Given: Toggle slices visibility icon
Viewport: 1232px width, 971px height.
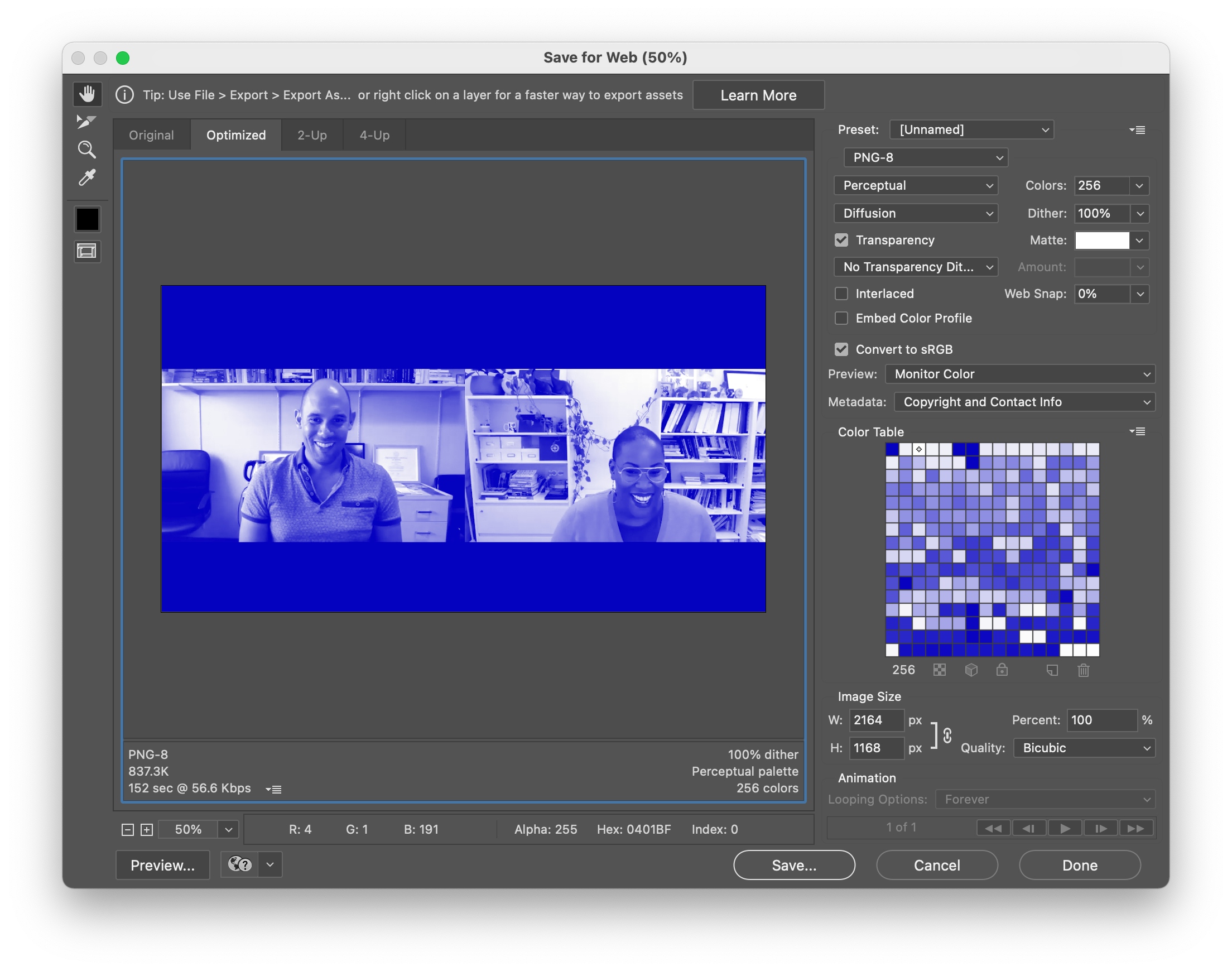Looking at the screenshot, I should 87,251.
